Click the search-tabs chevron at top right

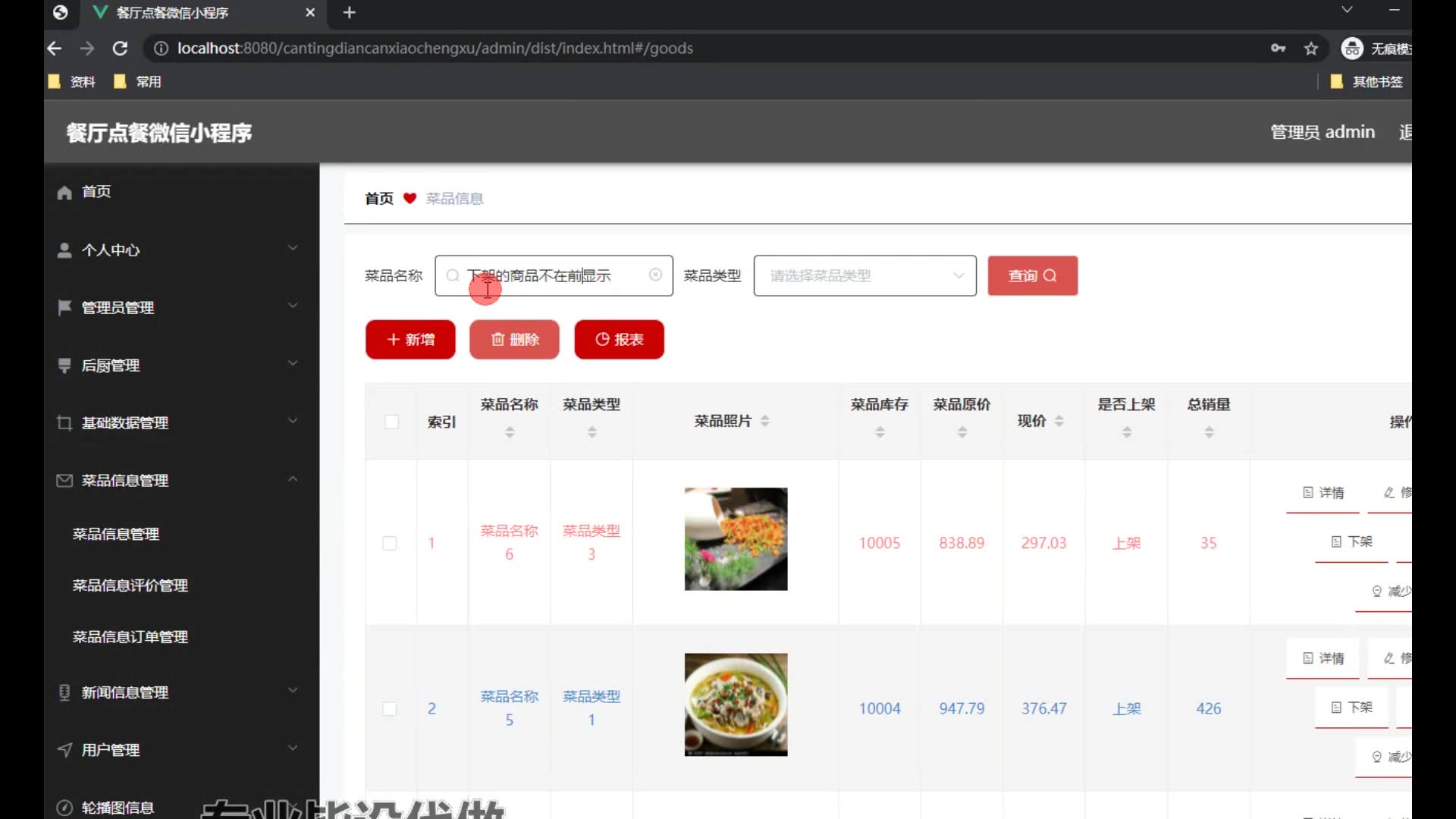pos(1347,10)
